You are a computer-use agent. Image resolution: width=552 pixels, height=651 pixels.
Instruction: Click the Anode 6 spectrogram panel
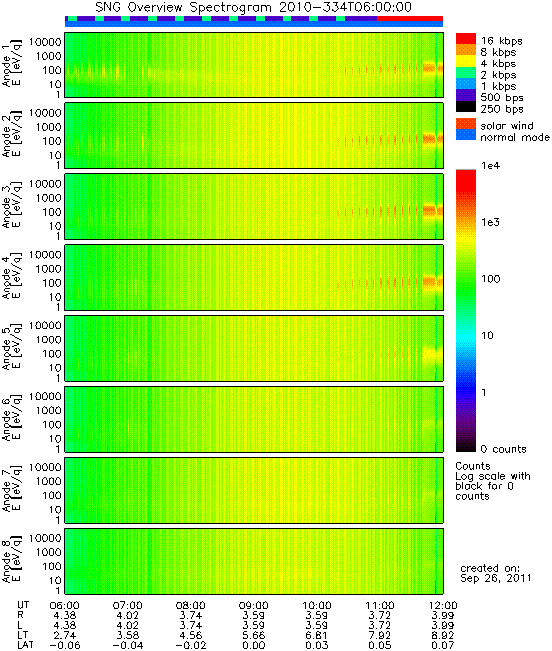click(254, 419)
